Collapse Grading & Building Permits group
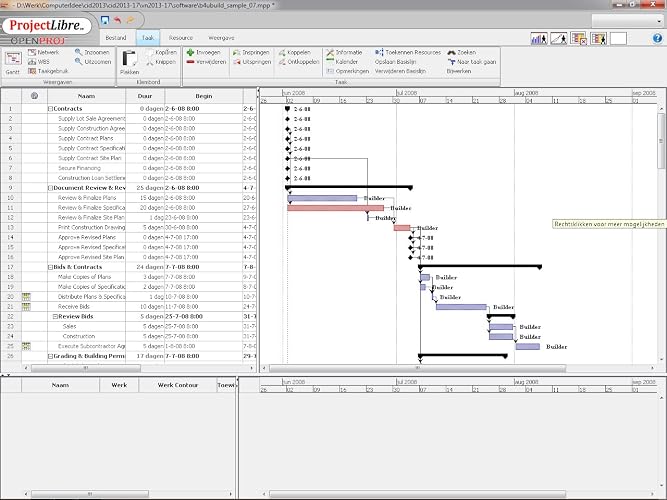Screen dimensions: 667x500 (x=50, y=356)
